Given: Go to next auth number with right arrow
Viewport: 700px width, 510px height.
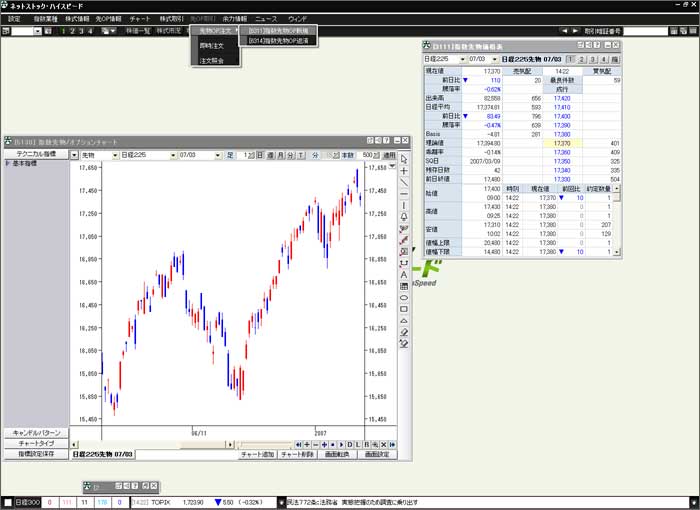Looking at the screenshot, I should 575,31.
